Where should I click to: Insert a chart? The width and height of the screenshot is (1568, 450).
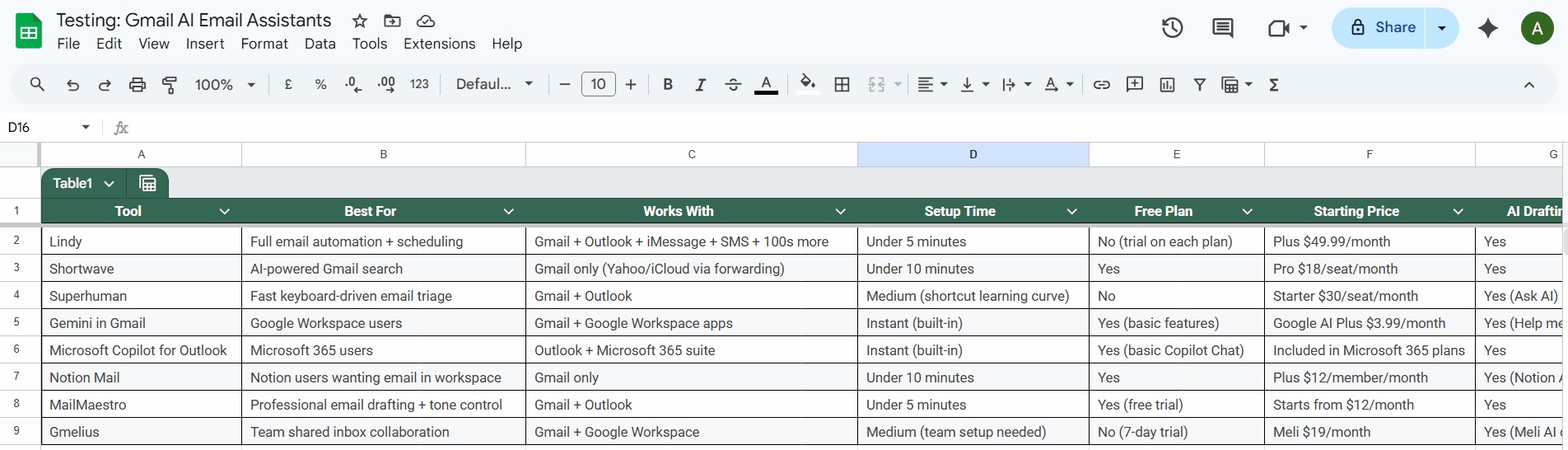tap(1167, 84)
